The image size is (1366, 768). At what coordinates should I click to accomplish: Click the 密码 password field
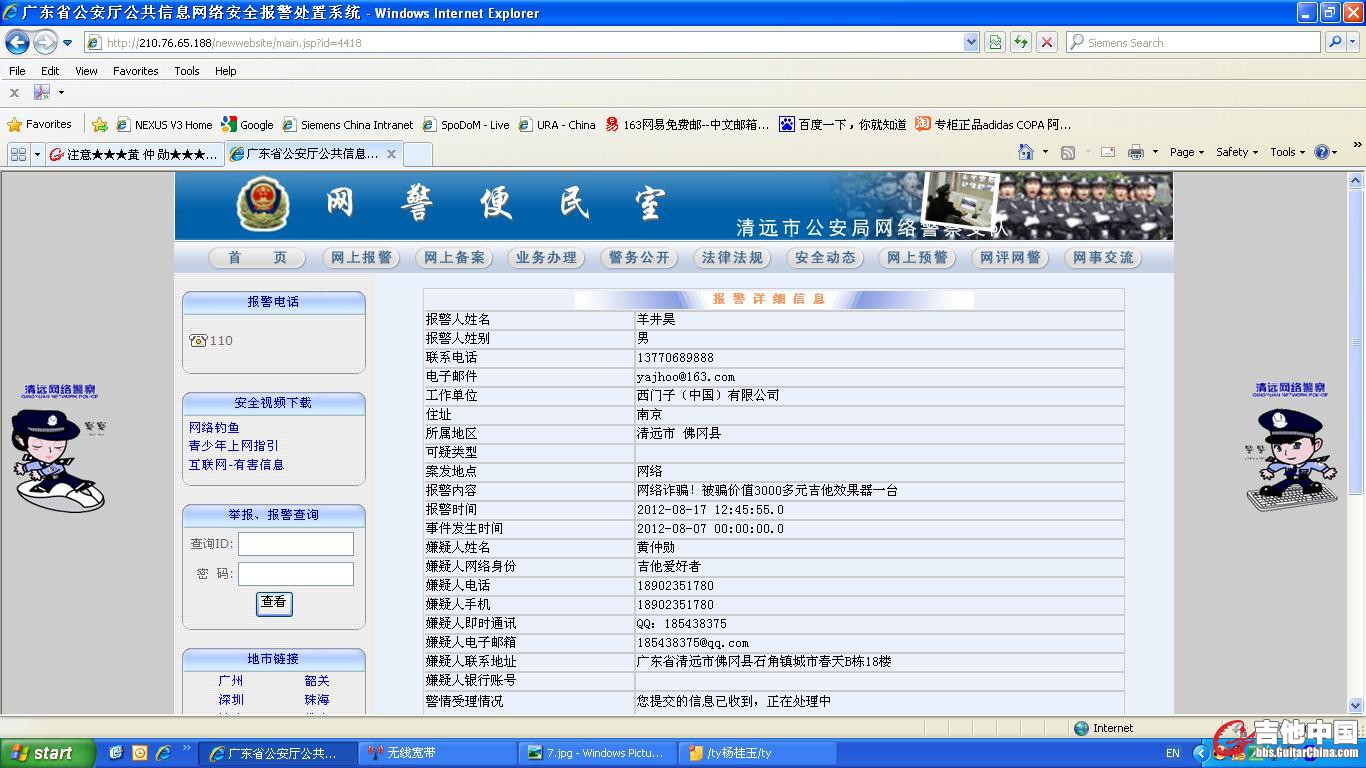(x=295, y=574)
